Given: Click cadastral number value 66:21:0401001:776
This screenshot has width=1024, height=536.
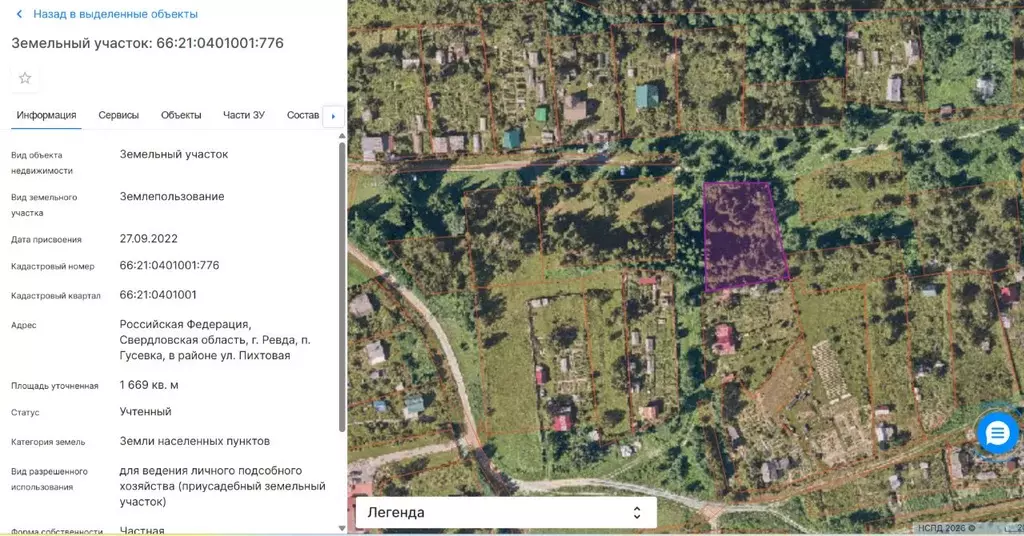Looking at the screenshot, I should point(169,266).
